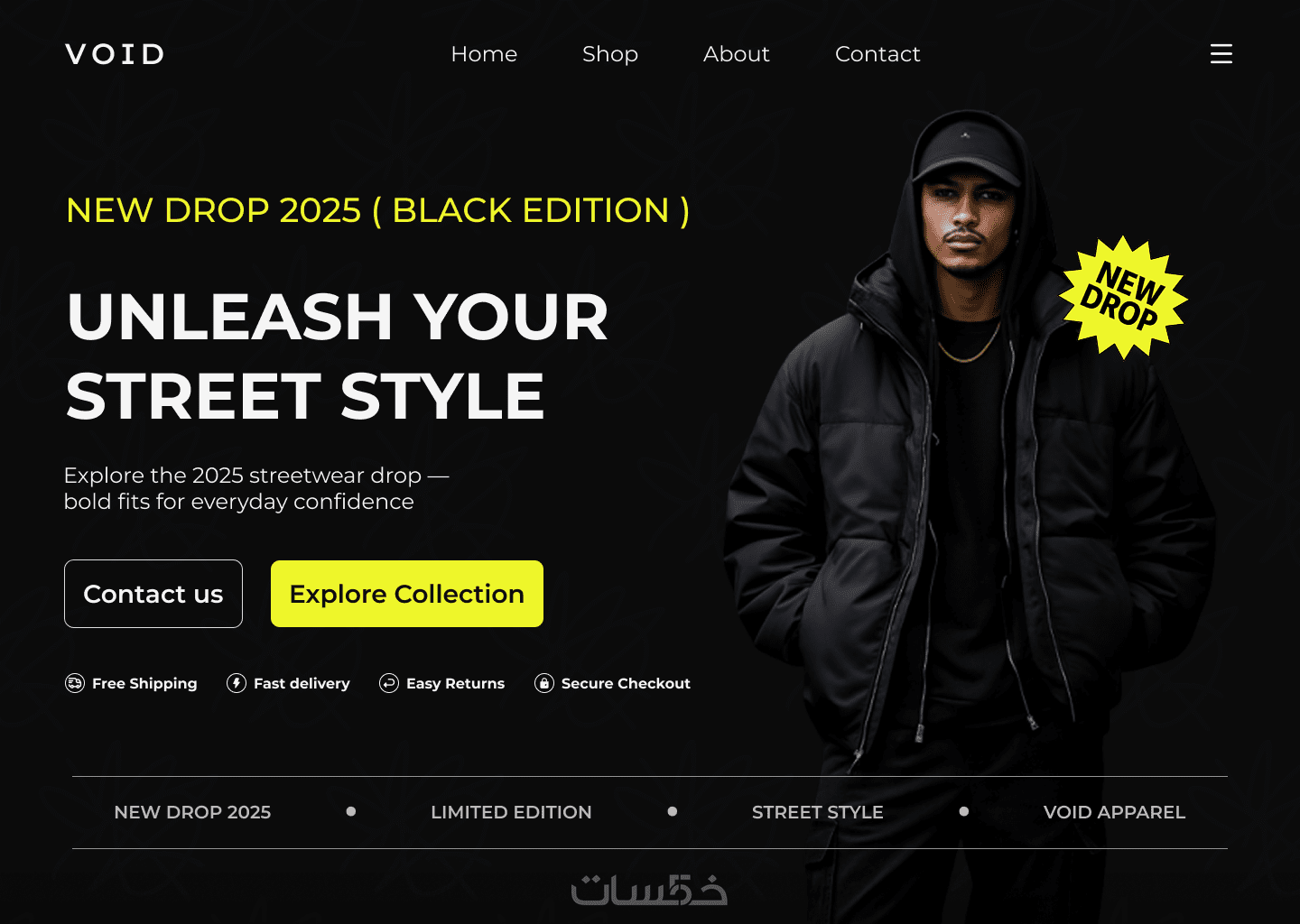Open the About page link
The width and height of the screenshot is (1300, 924).
pos(737,54)
